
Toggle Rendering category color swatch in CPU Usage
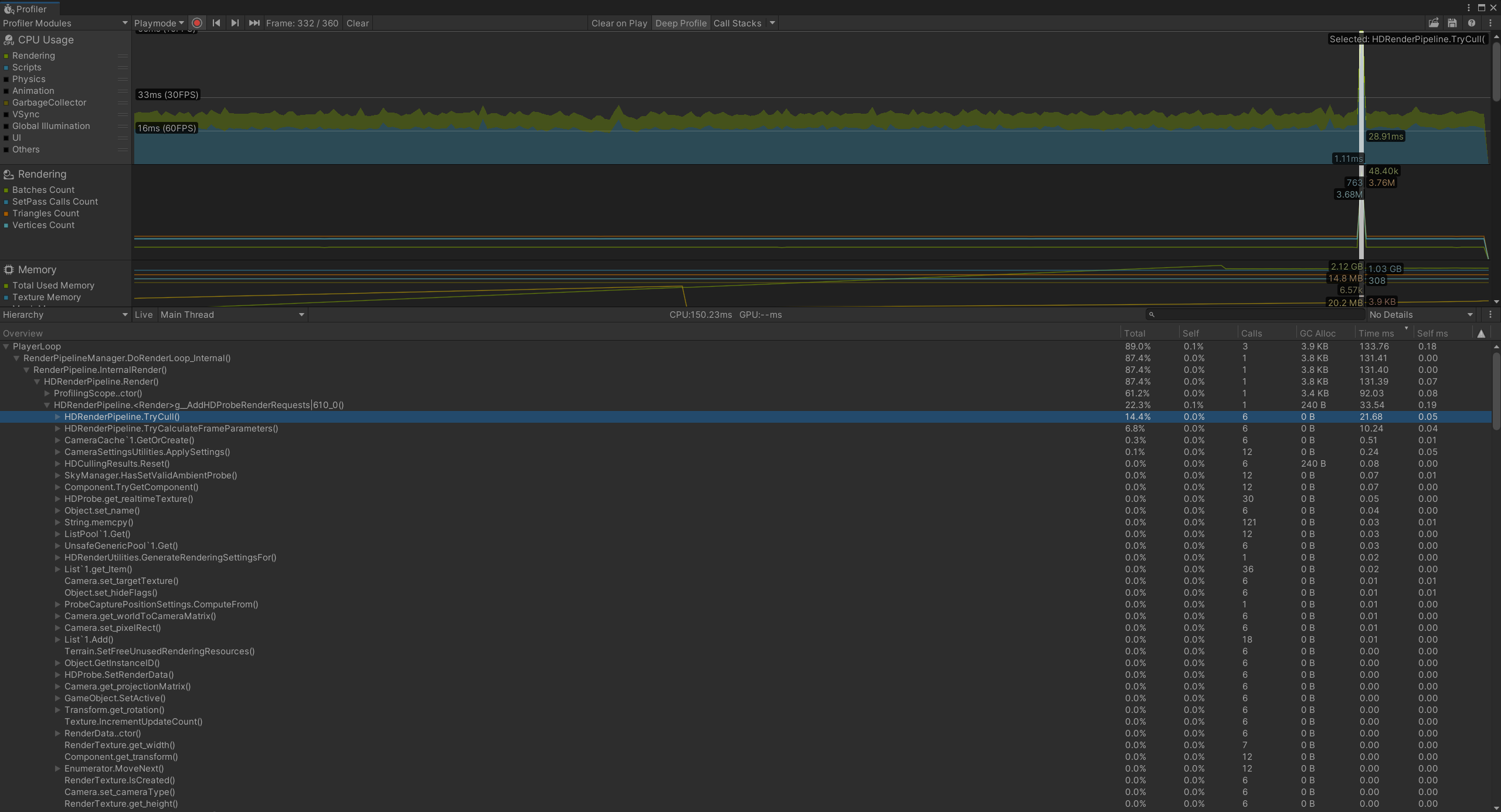[6, 56]
